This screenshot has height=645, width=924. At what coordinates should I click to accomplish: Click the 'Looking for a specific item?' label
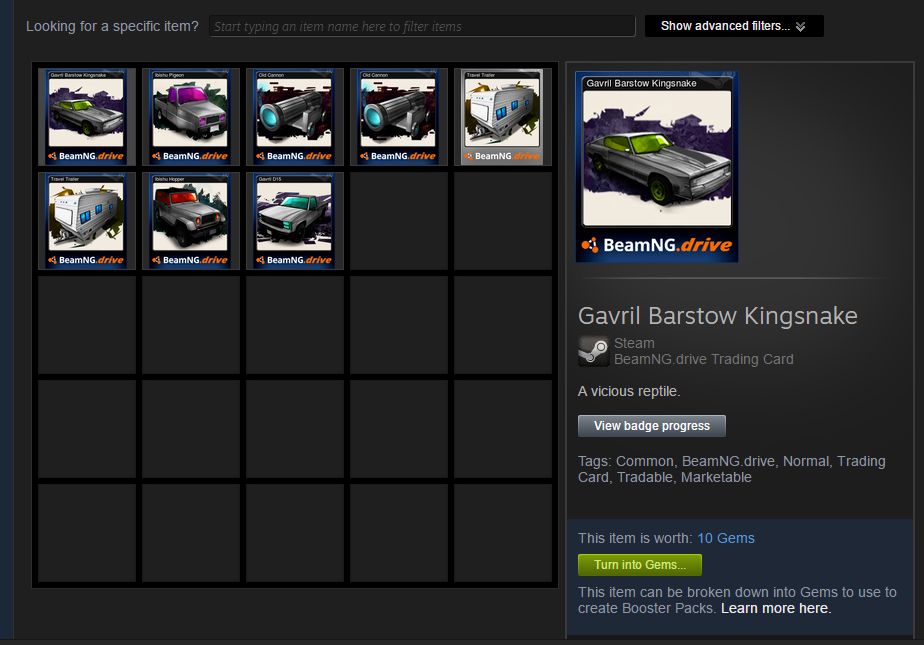113,27
